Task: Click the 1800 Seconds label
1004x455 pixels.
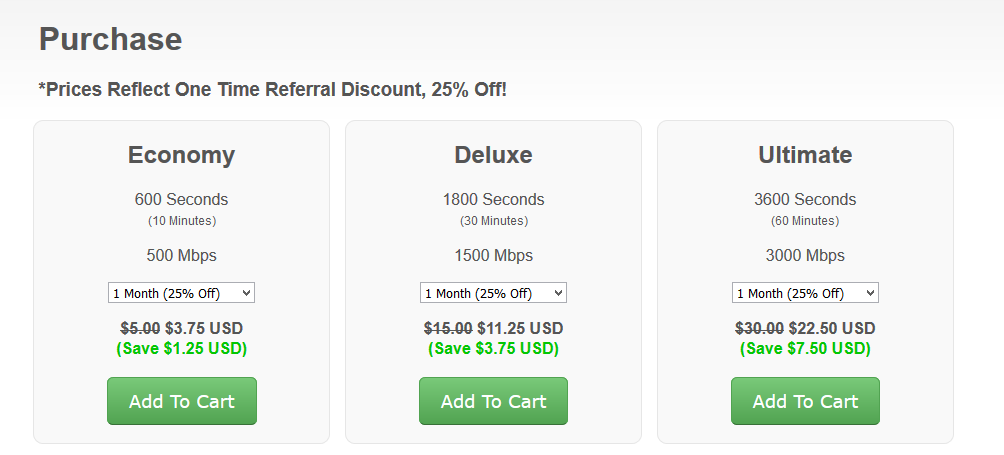Action: tap(493, 199)
